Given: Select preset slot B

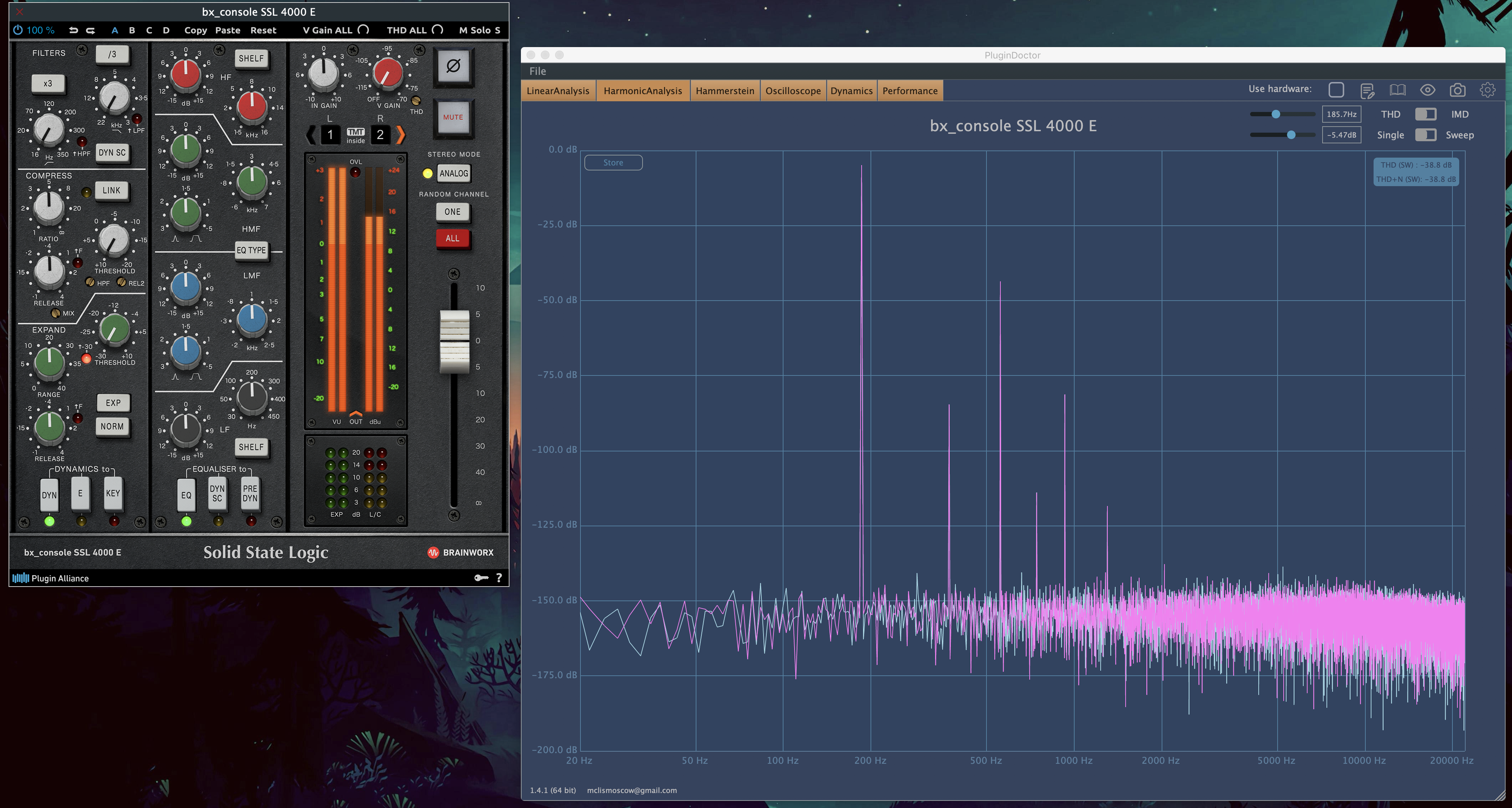Looking at the screenshot, I should click(132, 30).
